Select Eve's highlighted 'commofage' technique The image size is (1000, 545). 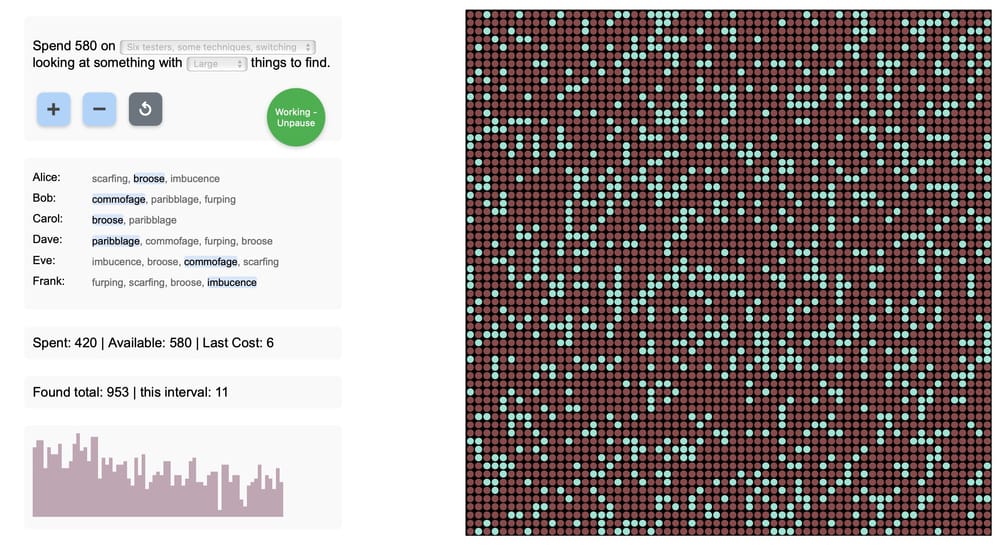tap(210, 262)
